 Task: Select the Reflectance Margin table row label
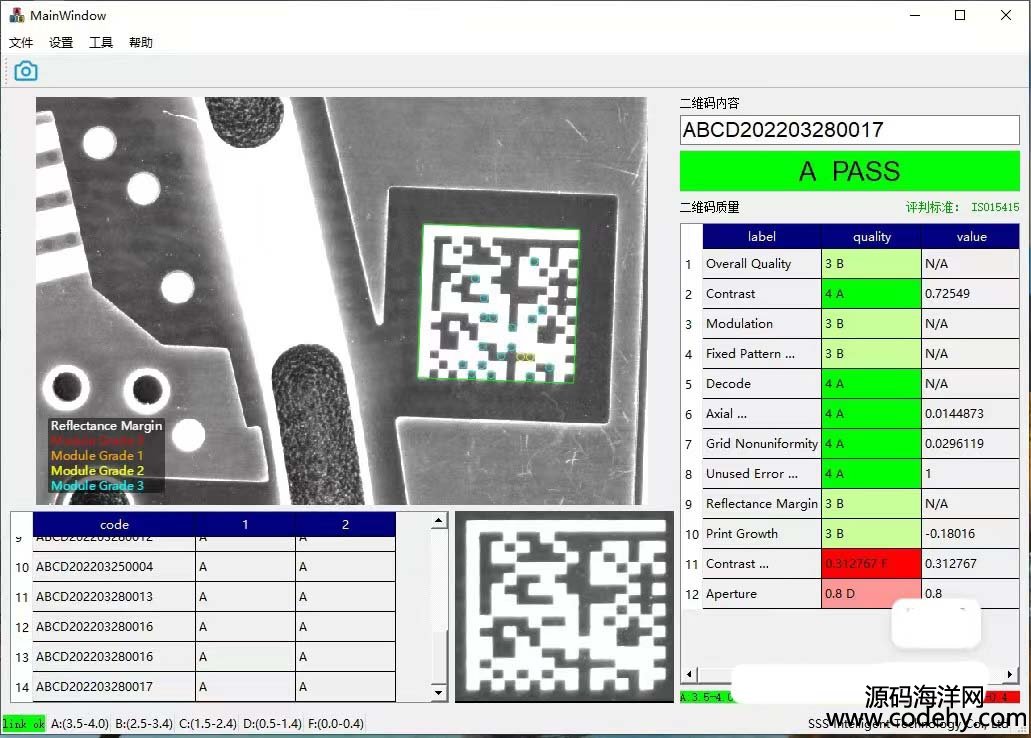click(761, 504)
